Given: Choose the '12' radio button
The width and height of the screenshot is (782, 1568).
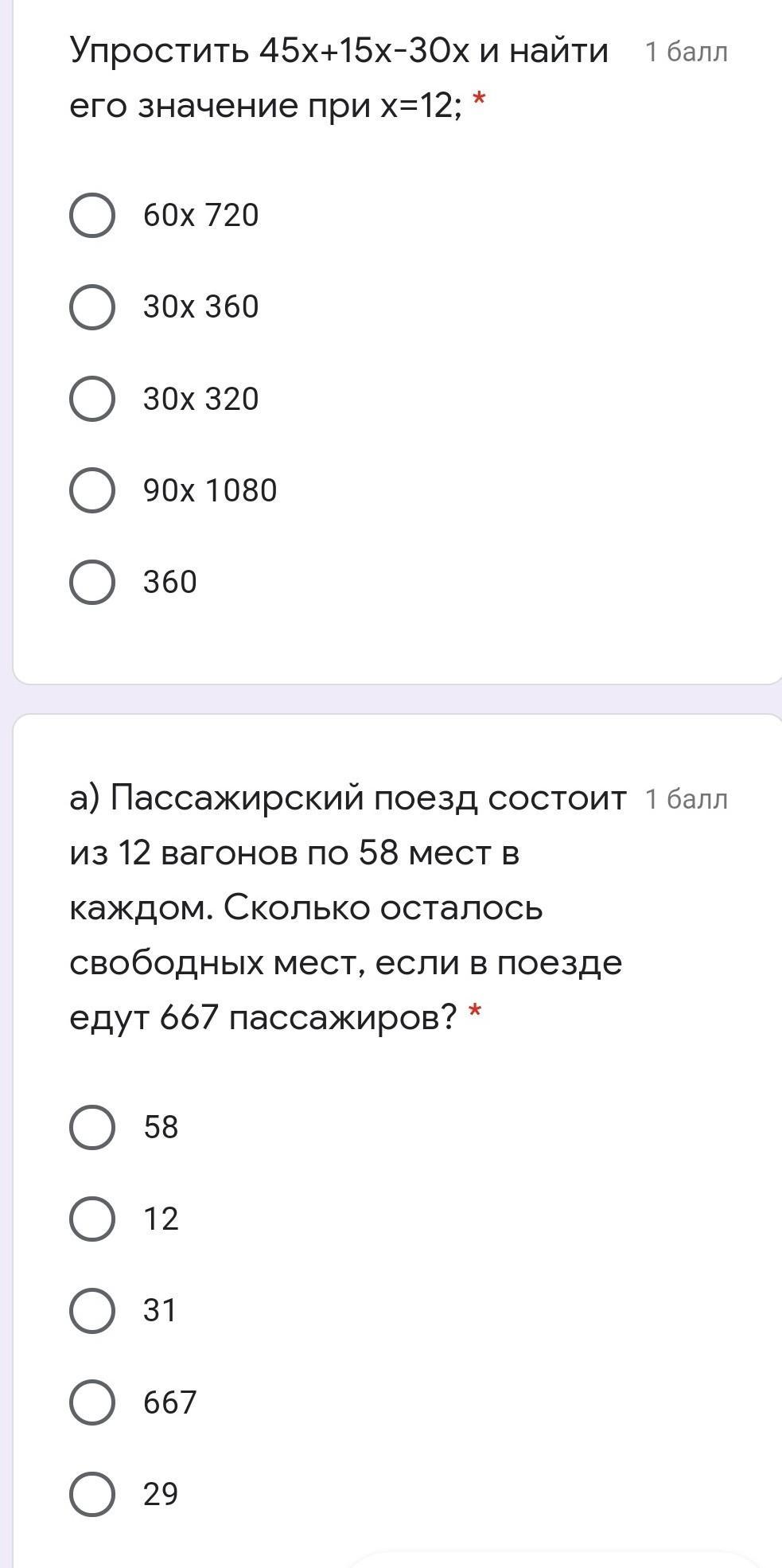Looking at the screenshot, I should pos(92,1219).
